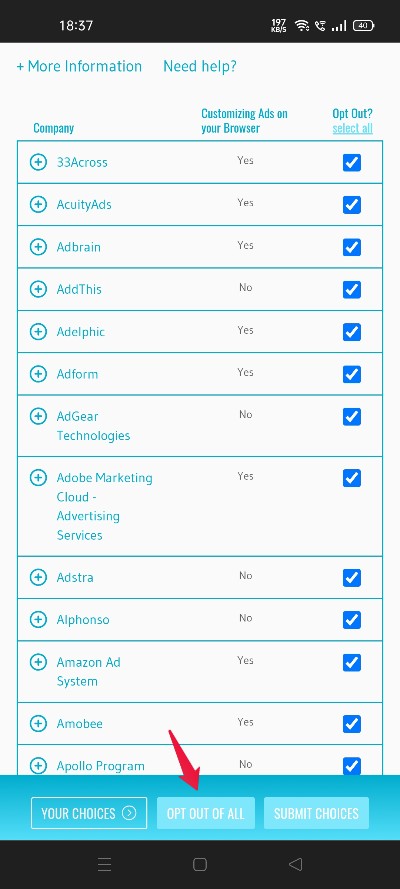
Task: Click the select all link
Action: pyautogui.click(x=352, y=128)
